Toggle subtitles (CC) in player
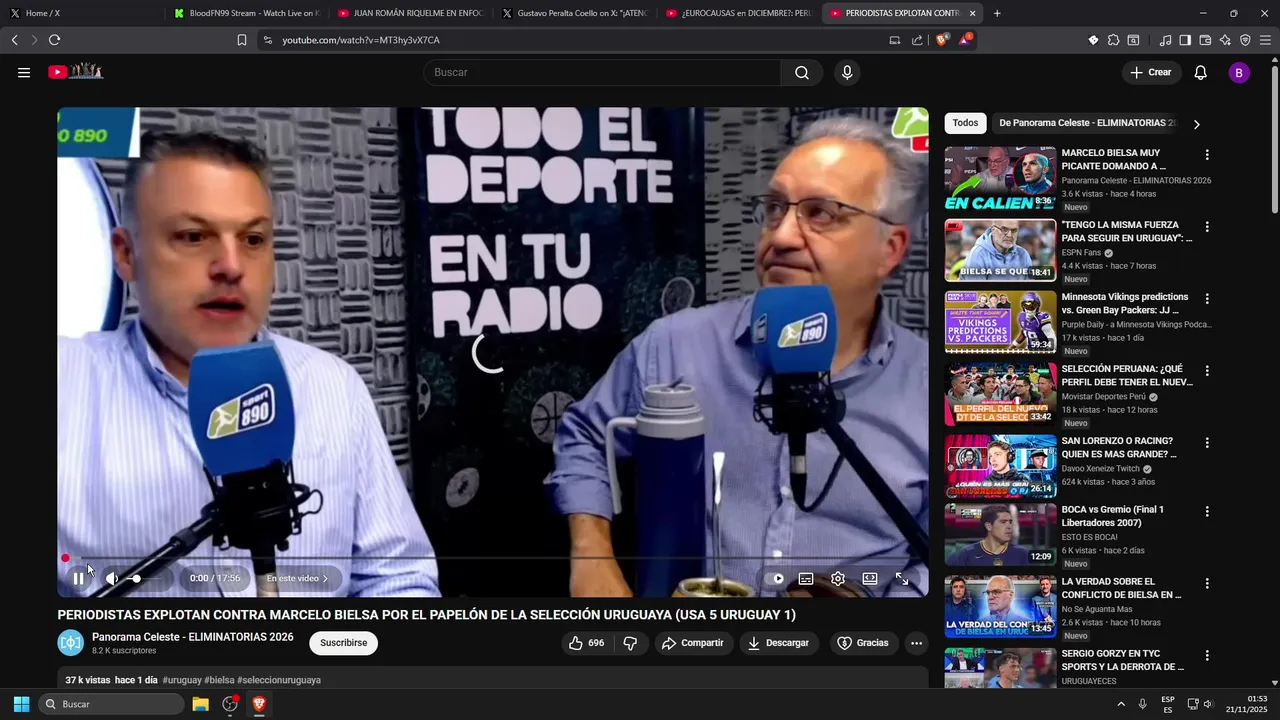The image size is (1280, 720). click(x=806, y=578)
